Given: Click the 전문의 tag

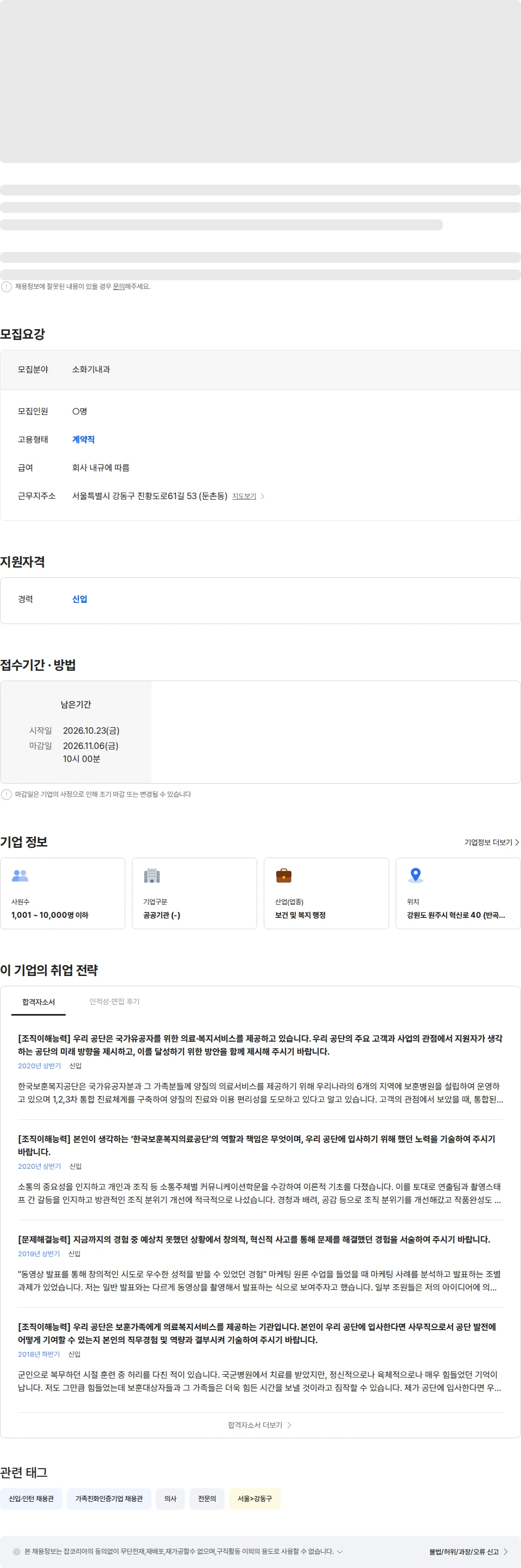Looking at the screenshot, I should tap(207, 1498).
